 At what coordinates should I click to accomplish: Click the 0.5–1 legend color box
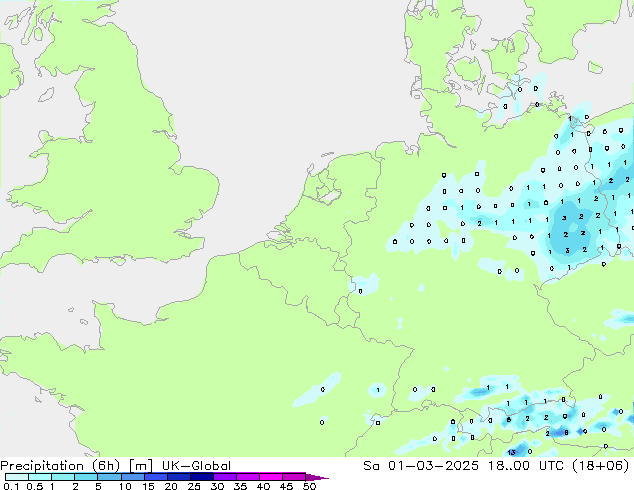pos(40,477)
